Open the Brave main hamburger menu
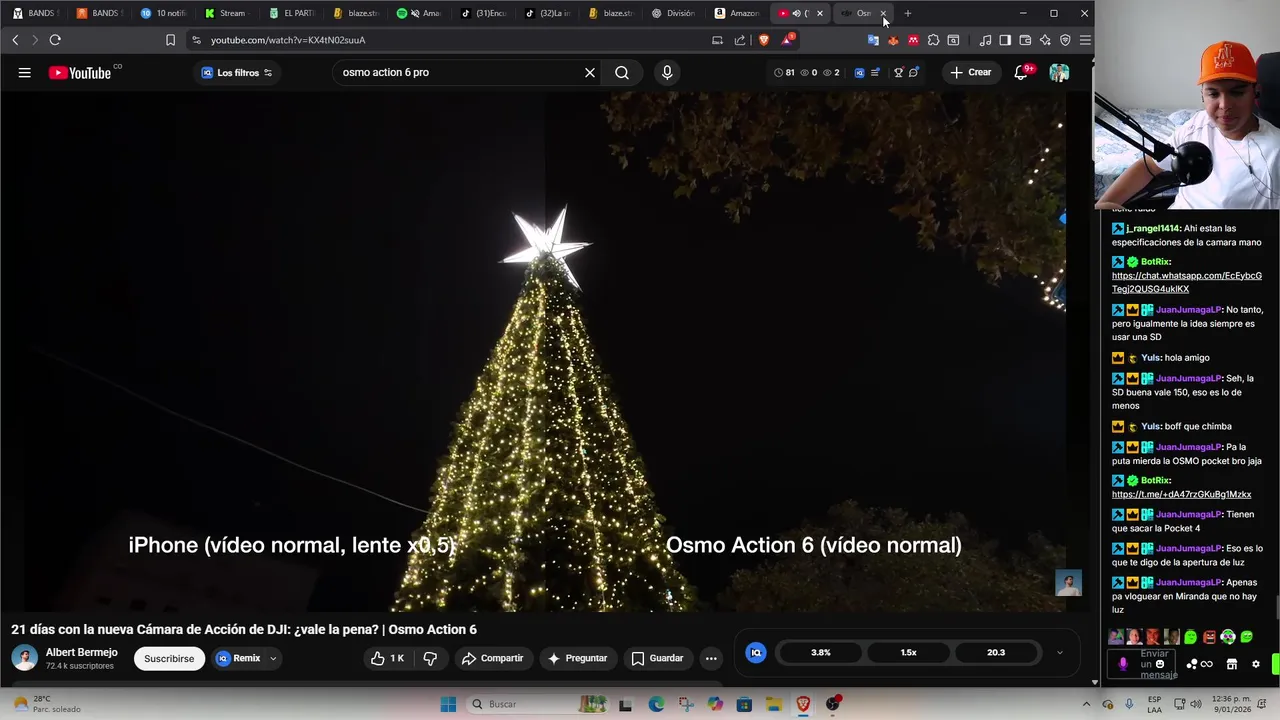Image resolution: width=1280 pixels, height=720 pixels. [1085, 40]
